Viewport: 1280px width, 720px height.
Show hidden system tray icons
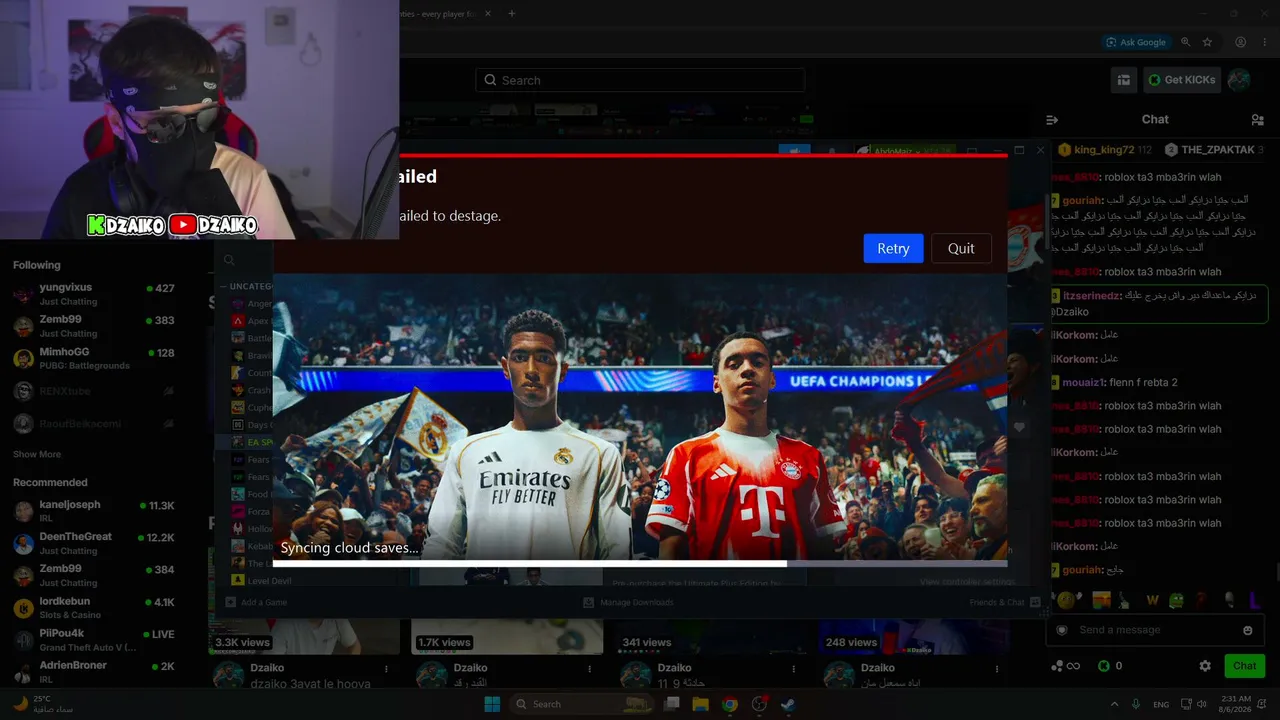[x=1114, y=704]
